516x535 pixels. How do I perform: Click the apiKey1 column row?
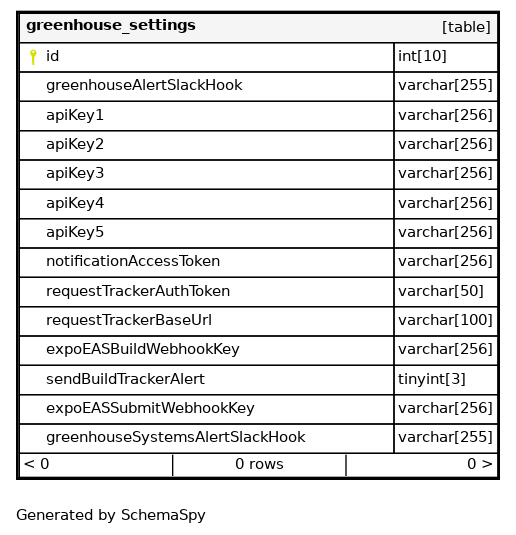pyautogui.click(x=207, y=116)
